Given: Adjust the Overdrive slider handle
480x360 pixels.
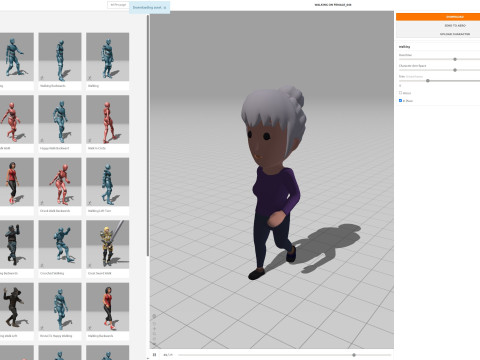Looking at the screenshot, I should (455, 59).
